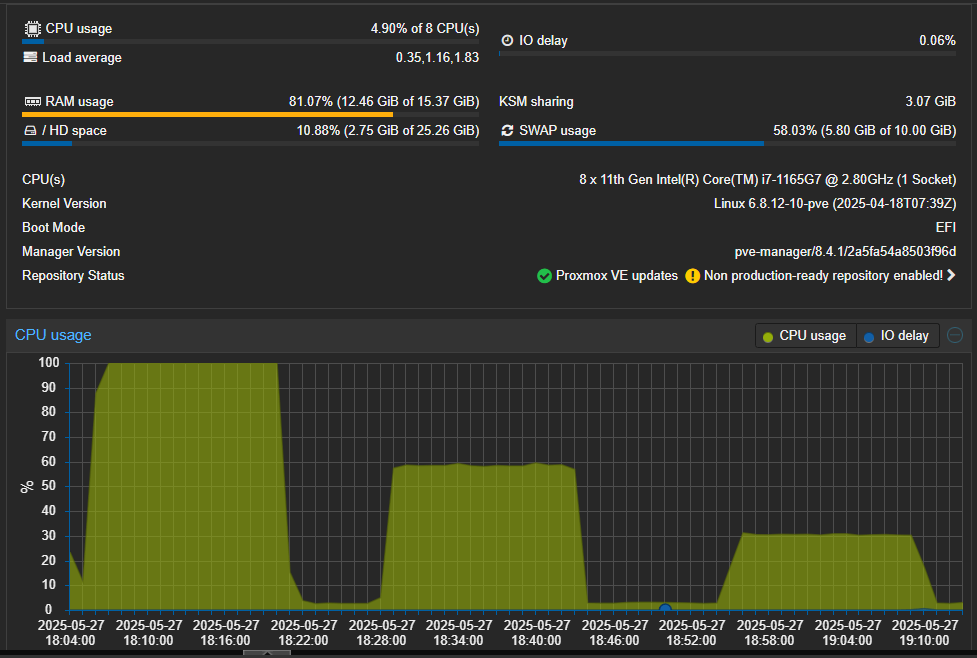Click the clock icon beside IO delay
Screen dimensions: 977x658
[x=507, y=41]
